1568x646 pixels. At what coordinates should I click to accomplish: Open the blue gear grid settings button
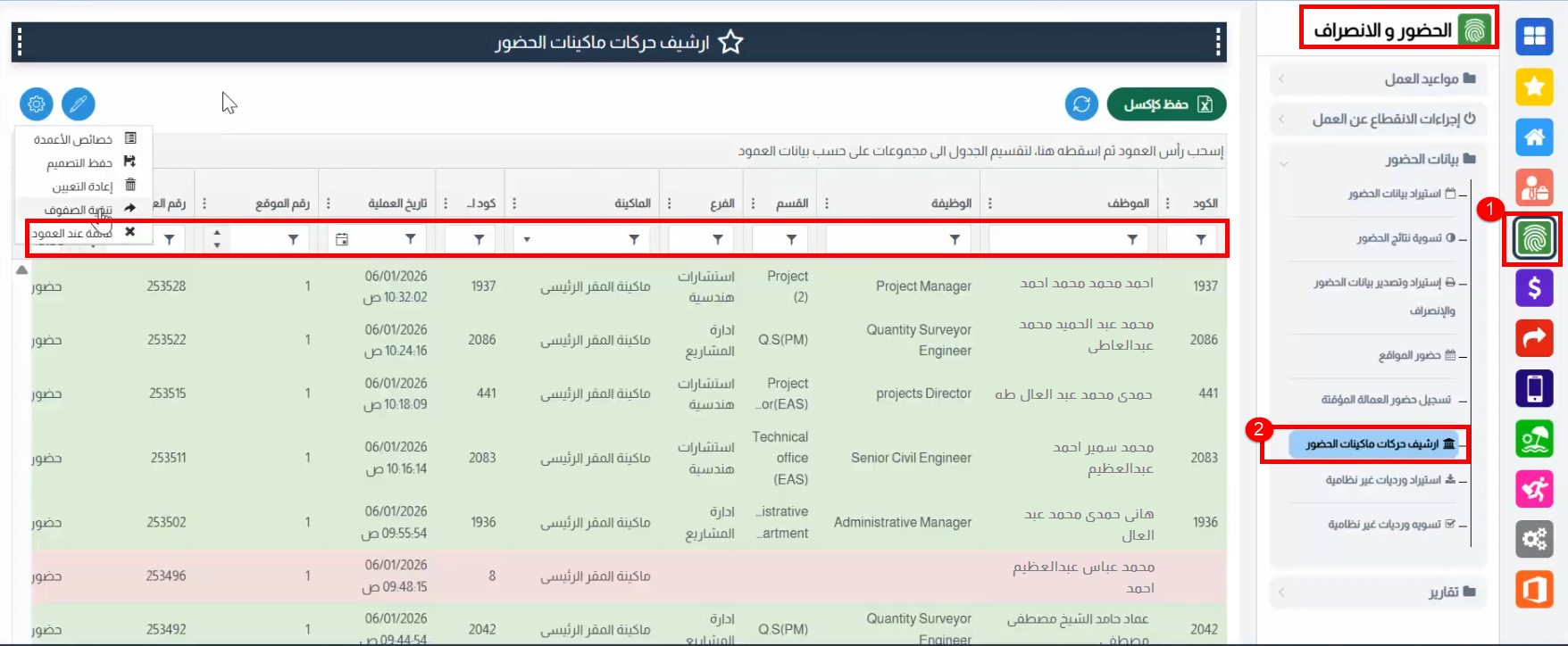[x=37, y=104]
